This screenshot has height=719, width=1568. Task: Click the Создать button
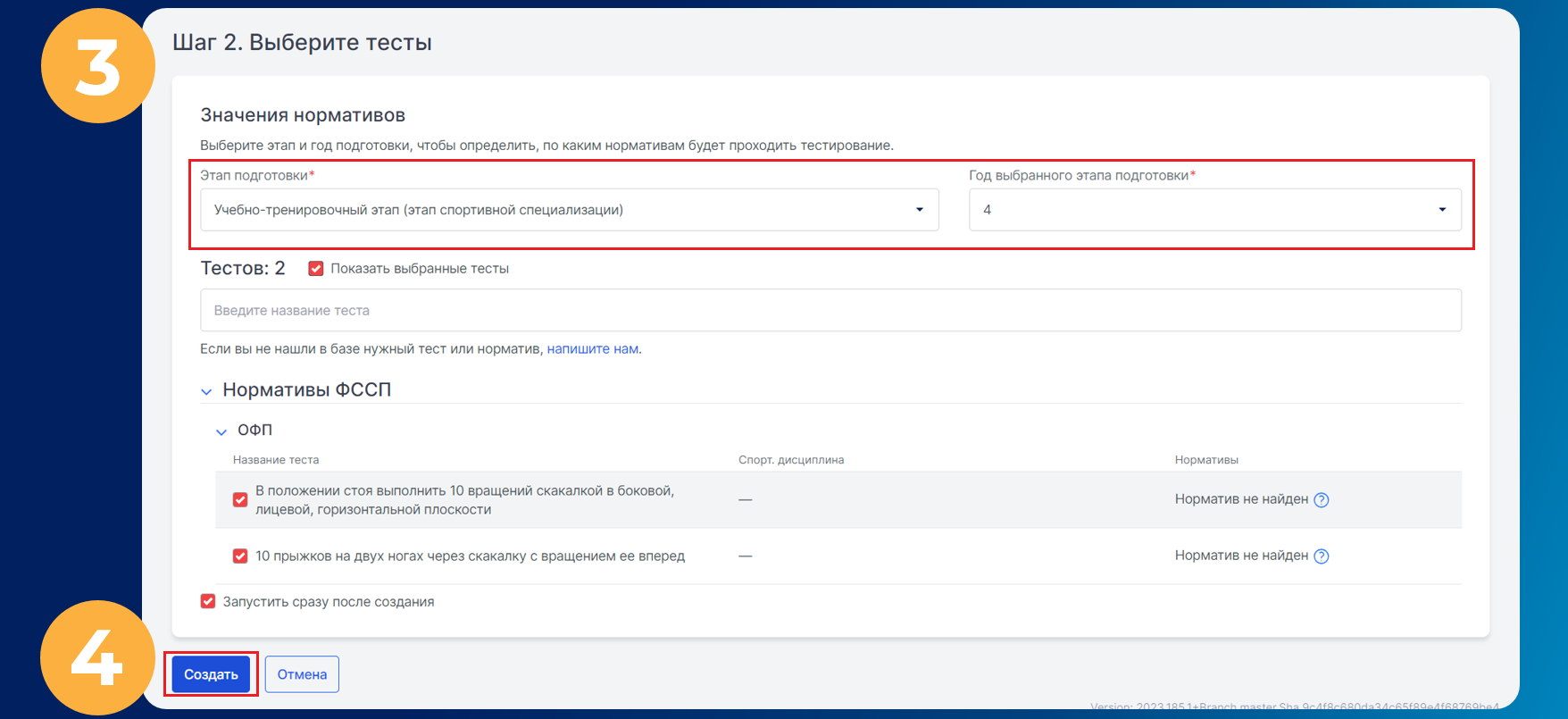(211, 674)
